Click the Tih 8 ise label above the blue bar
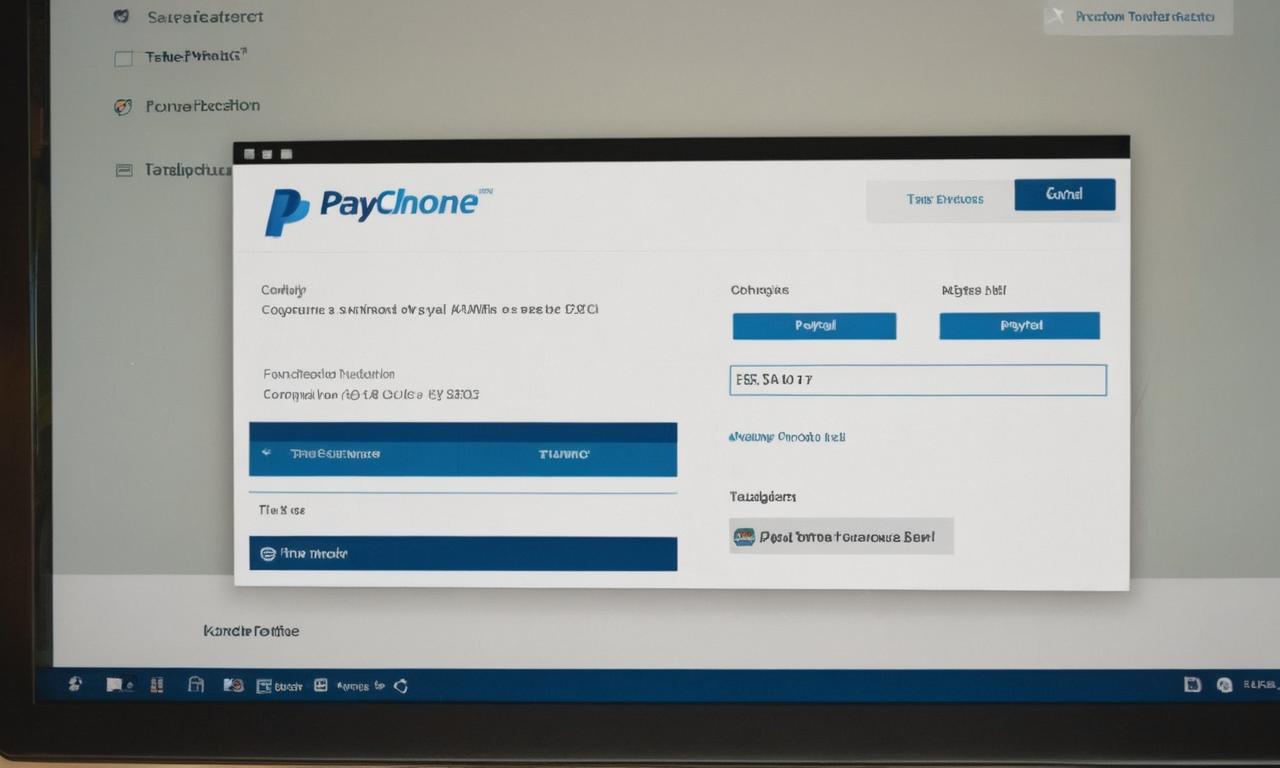The width and height of the screenshot is (1280, 768). click(x=282, y=510)
